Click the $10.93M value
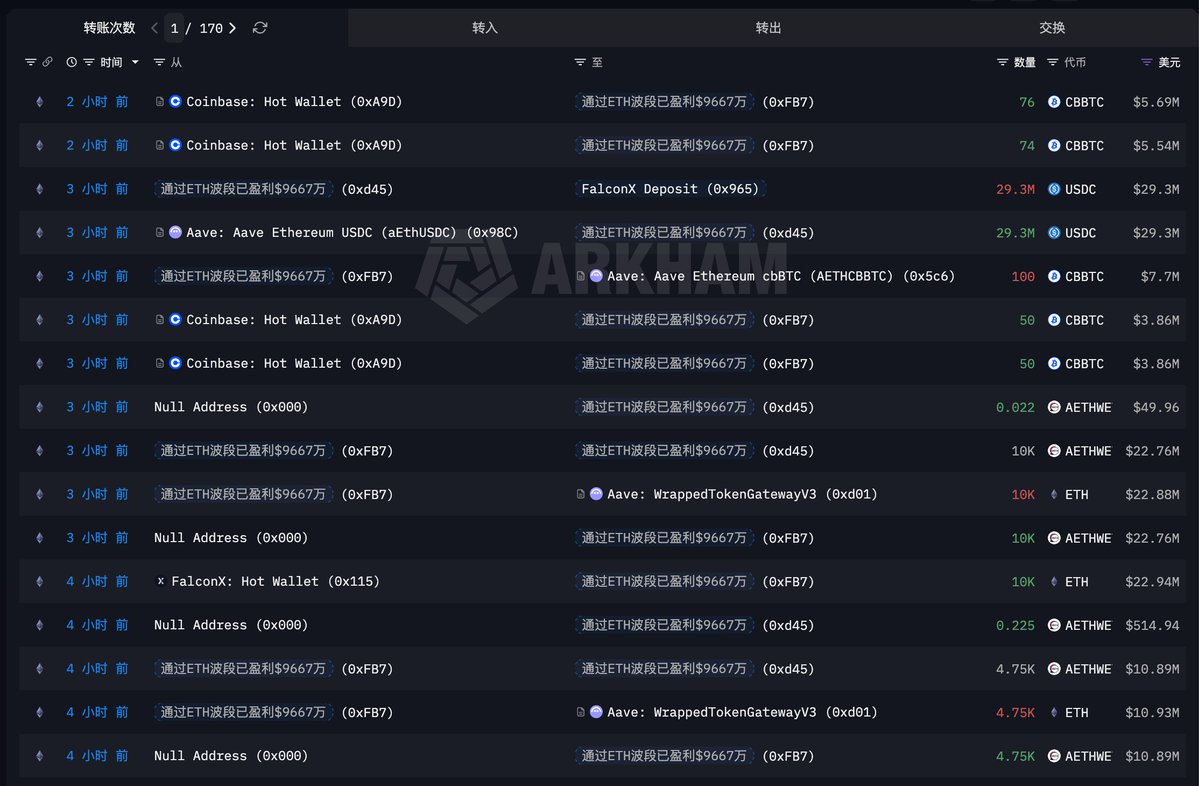1199x786 pixels. [1152, 713]
